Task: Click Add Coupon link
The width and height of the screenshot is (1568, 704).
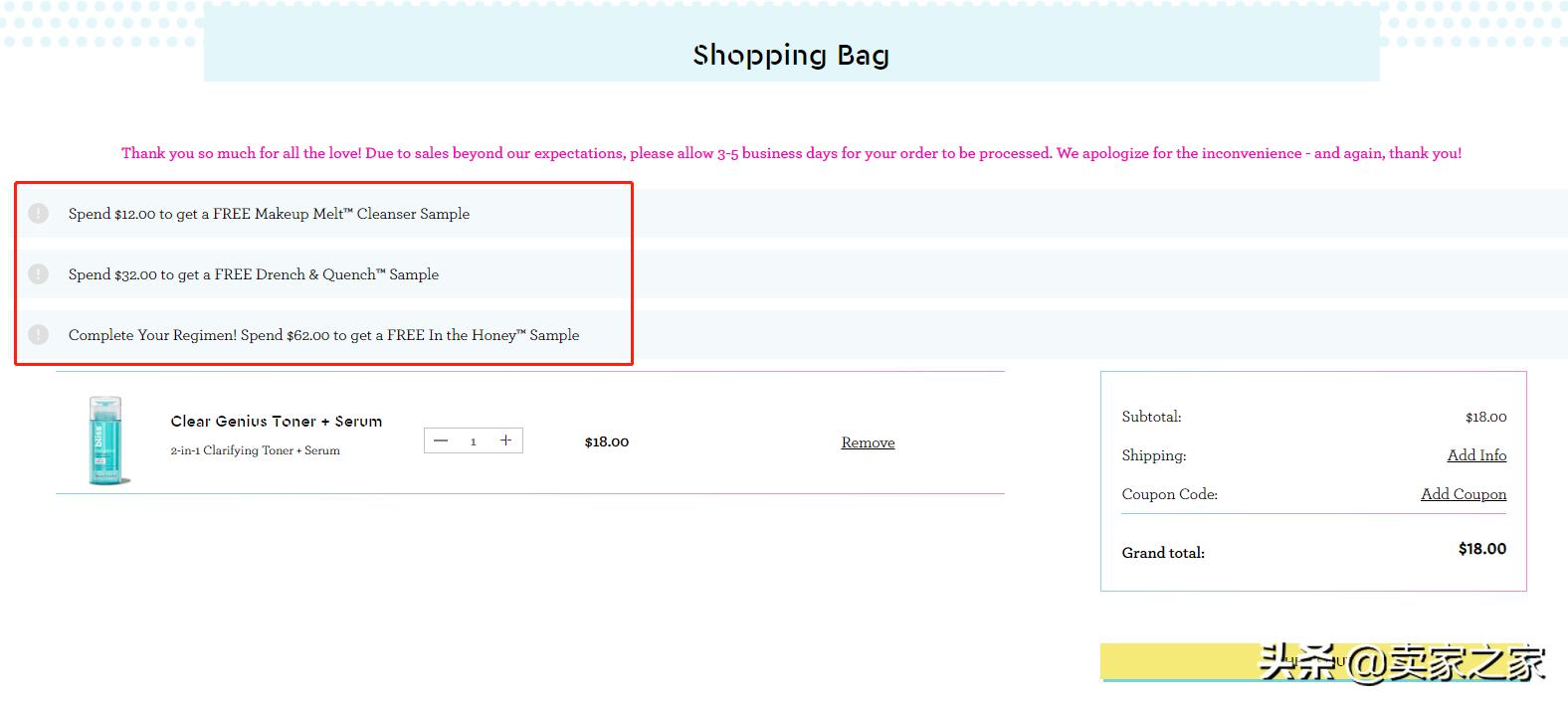Action: click(1464, 494)
